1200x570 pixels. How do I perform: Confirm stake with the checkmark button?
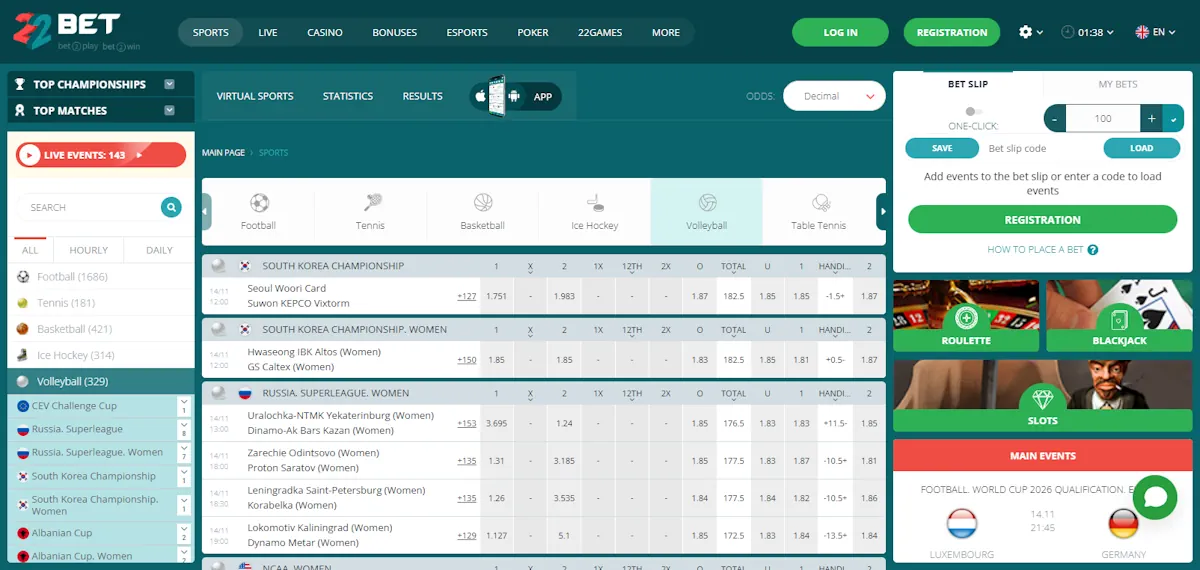coord(1174,118)
